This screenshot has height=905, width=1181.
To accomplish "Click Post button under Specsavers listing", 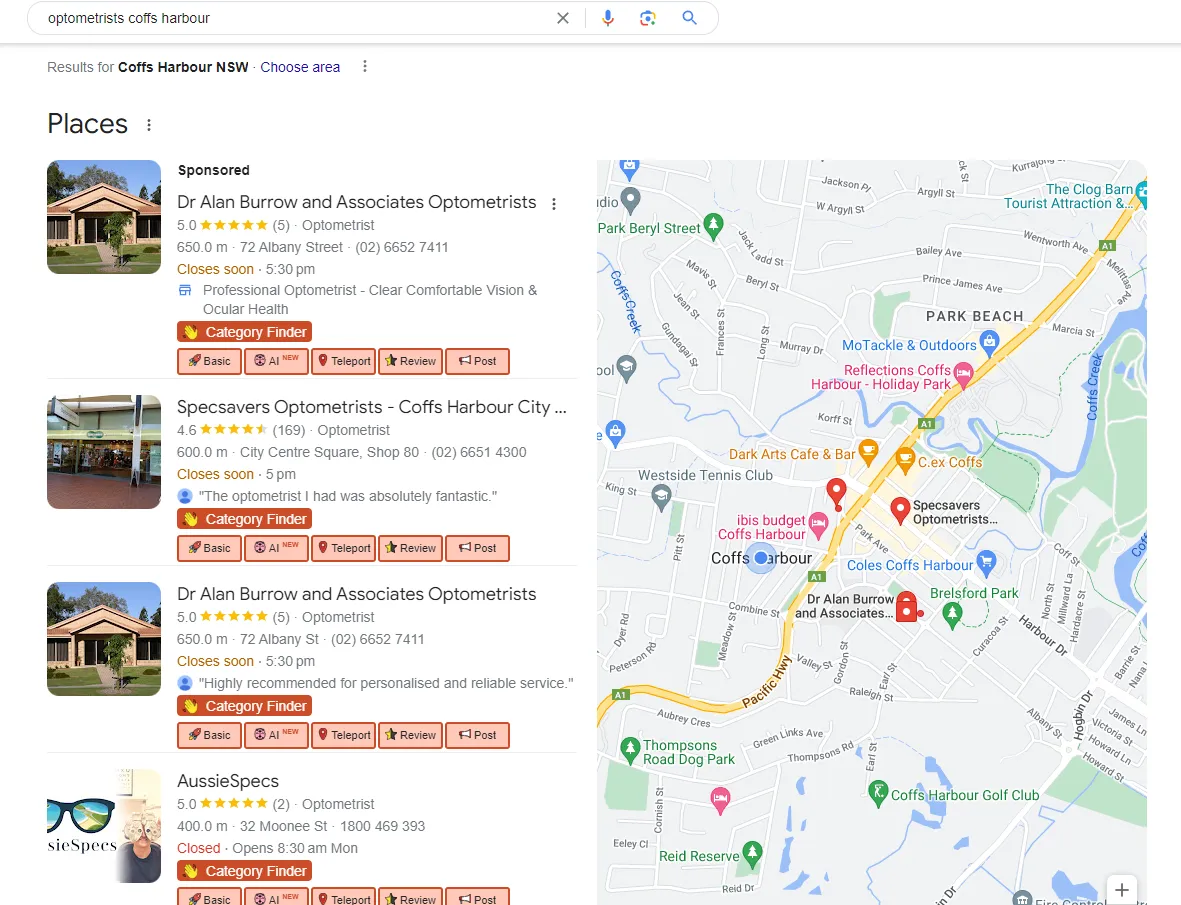I will point(478,548).
